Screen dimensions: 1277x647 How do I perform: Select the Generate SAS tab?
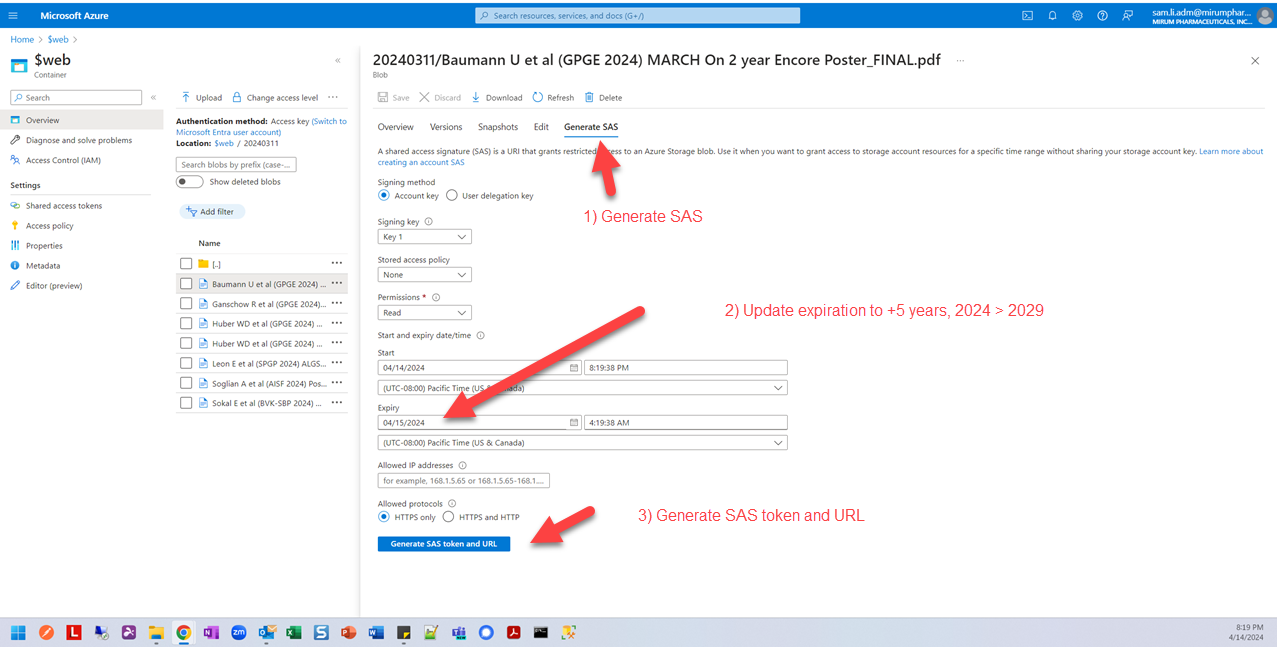coord(591,127)
